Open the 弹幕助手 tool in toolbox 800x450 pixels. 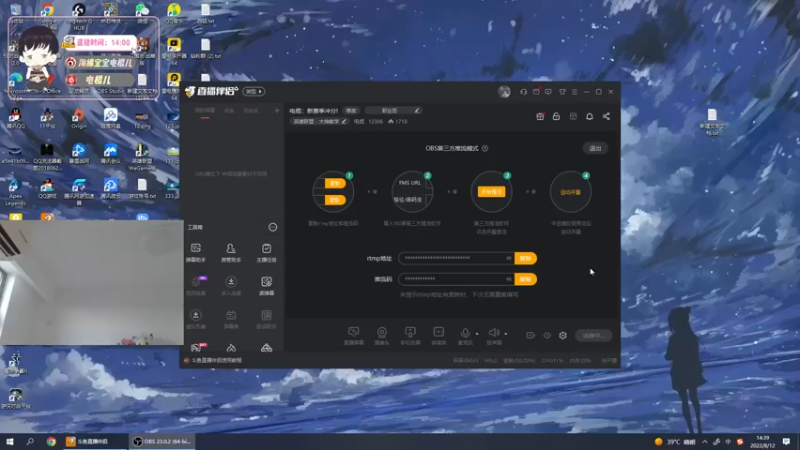195,252
